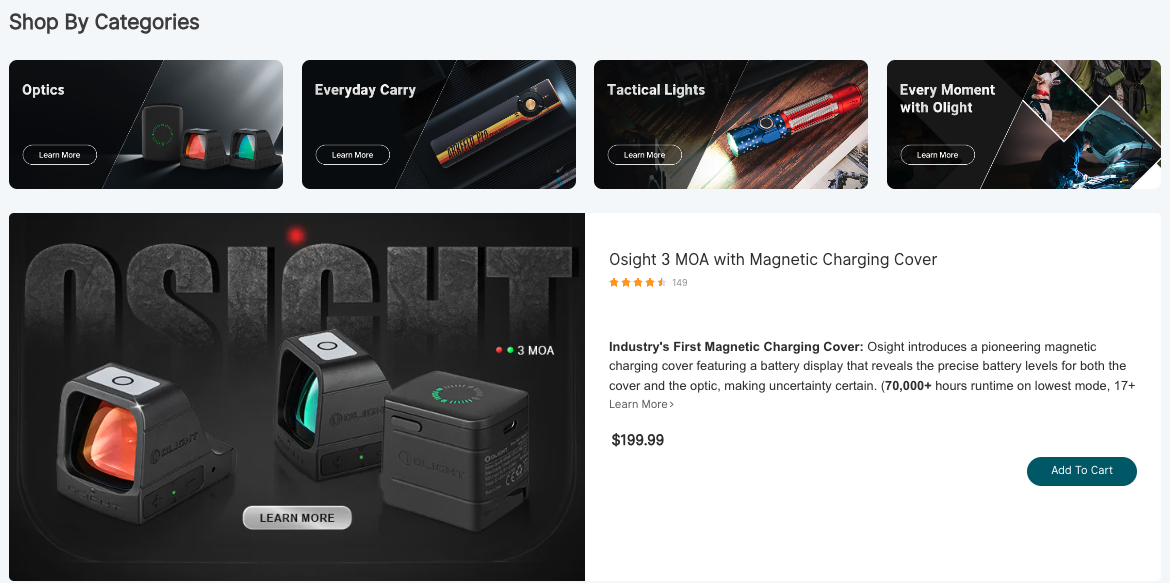
Task: Select the Optics category card image
Action: coord(211,137)
